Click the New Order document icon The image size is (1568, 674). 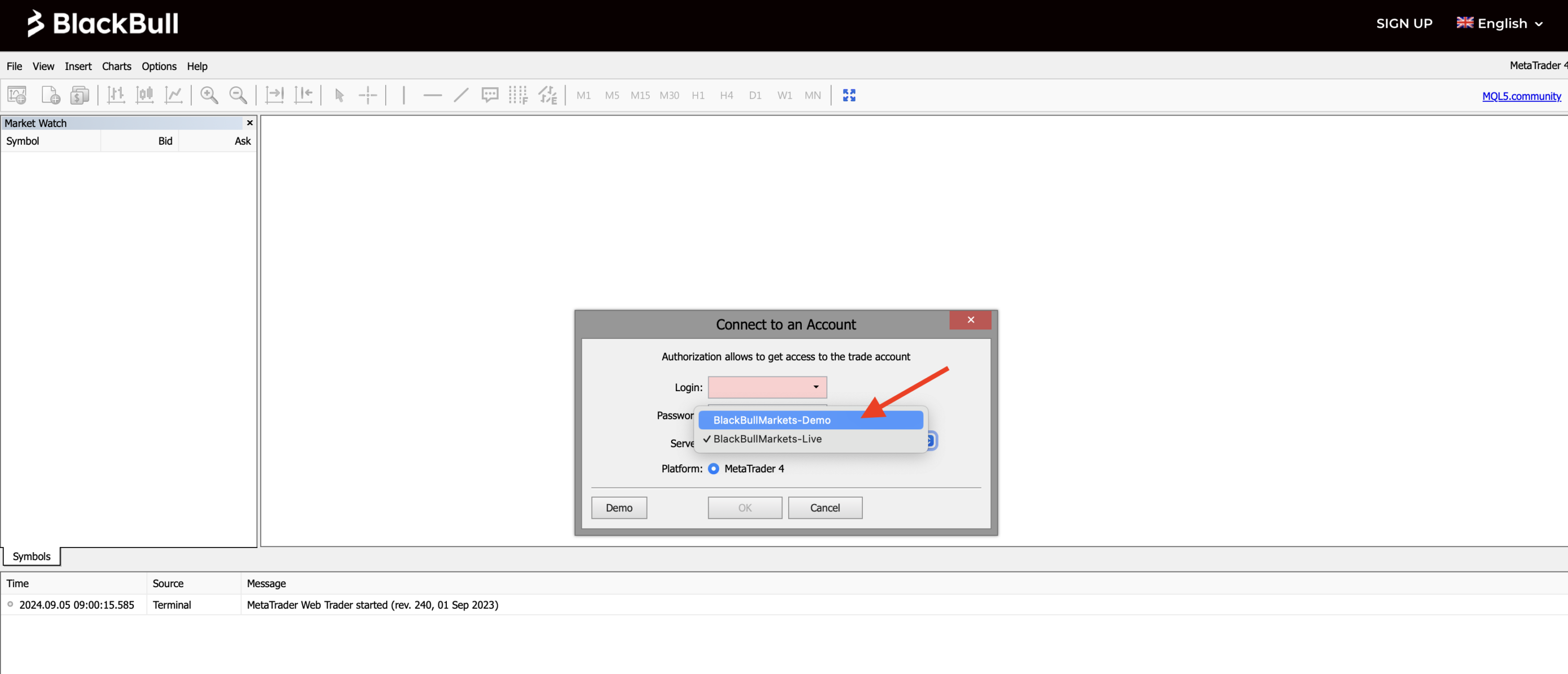pyautogui.click(x=51, y=95)
